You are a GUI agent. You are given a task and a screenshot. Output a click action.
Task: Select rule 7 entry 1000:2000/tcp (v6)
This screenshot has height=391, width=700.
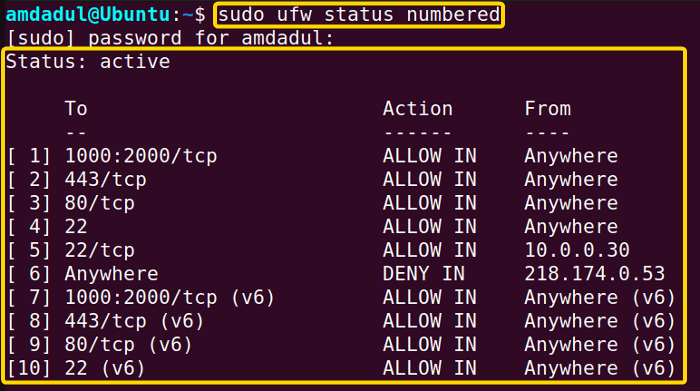click(170, 297)
